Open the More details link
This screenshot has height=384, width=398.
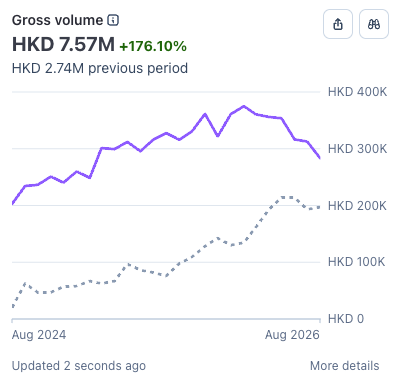coord(344,366)
